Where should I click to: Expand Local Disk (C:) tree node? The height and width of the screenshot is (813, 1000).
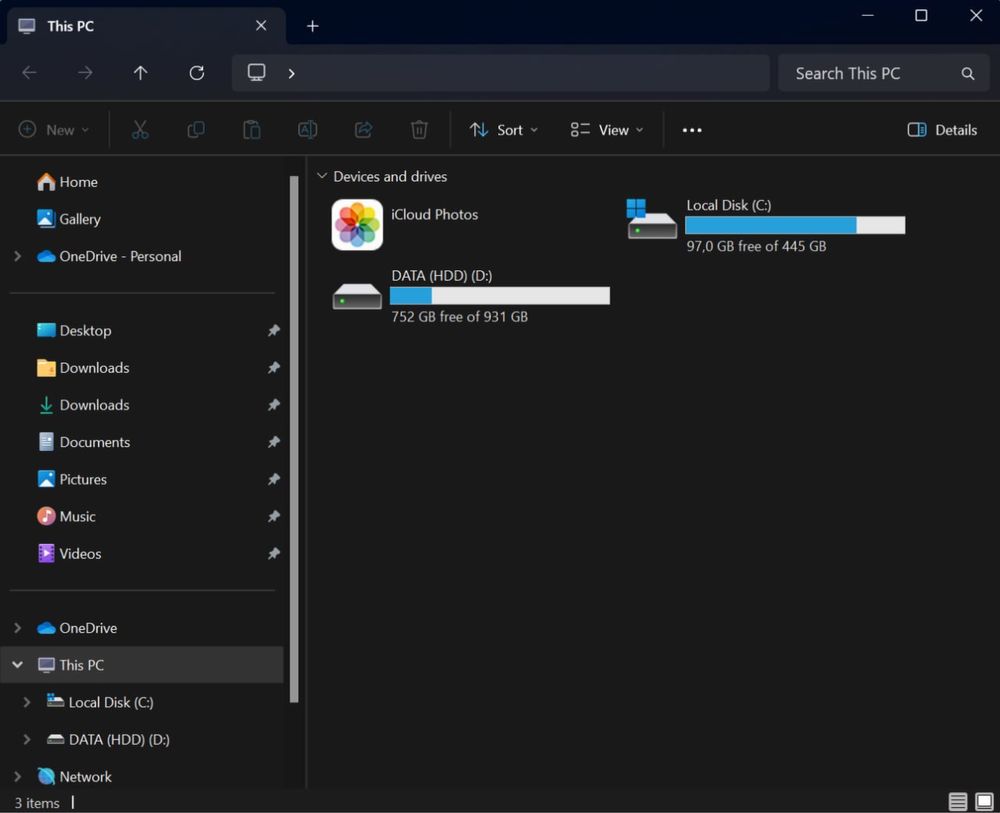click(27, 702)
